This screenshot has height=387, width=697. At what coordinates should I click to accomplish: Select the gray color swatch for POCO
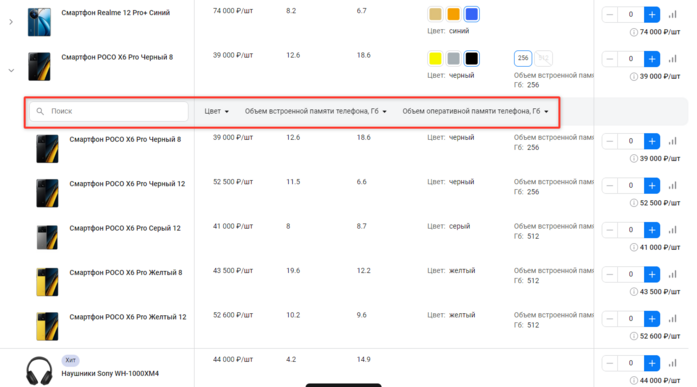pos(453,58)
